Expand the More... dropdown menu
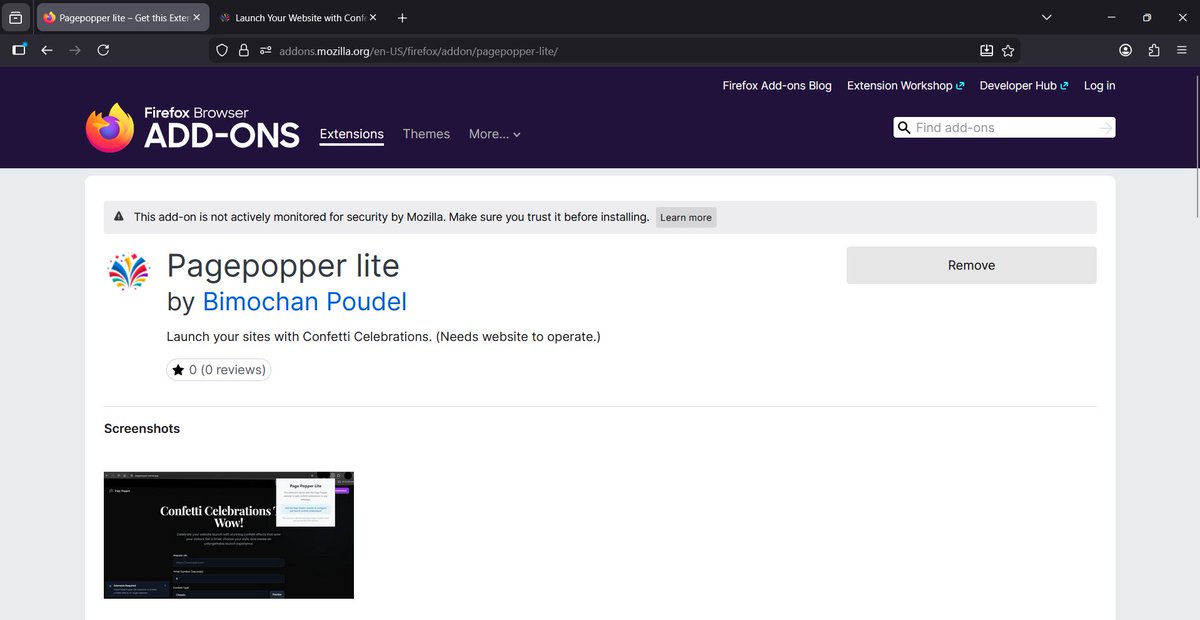Image resolution: width=1200 pixels, height=620 pixels. [495, 134]
